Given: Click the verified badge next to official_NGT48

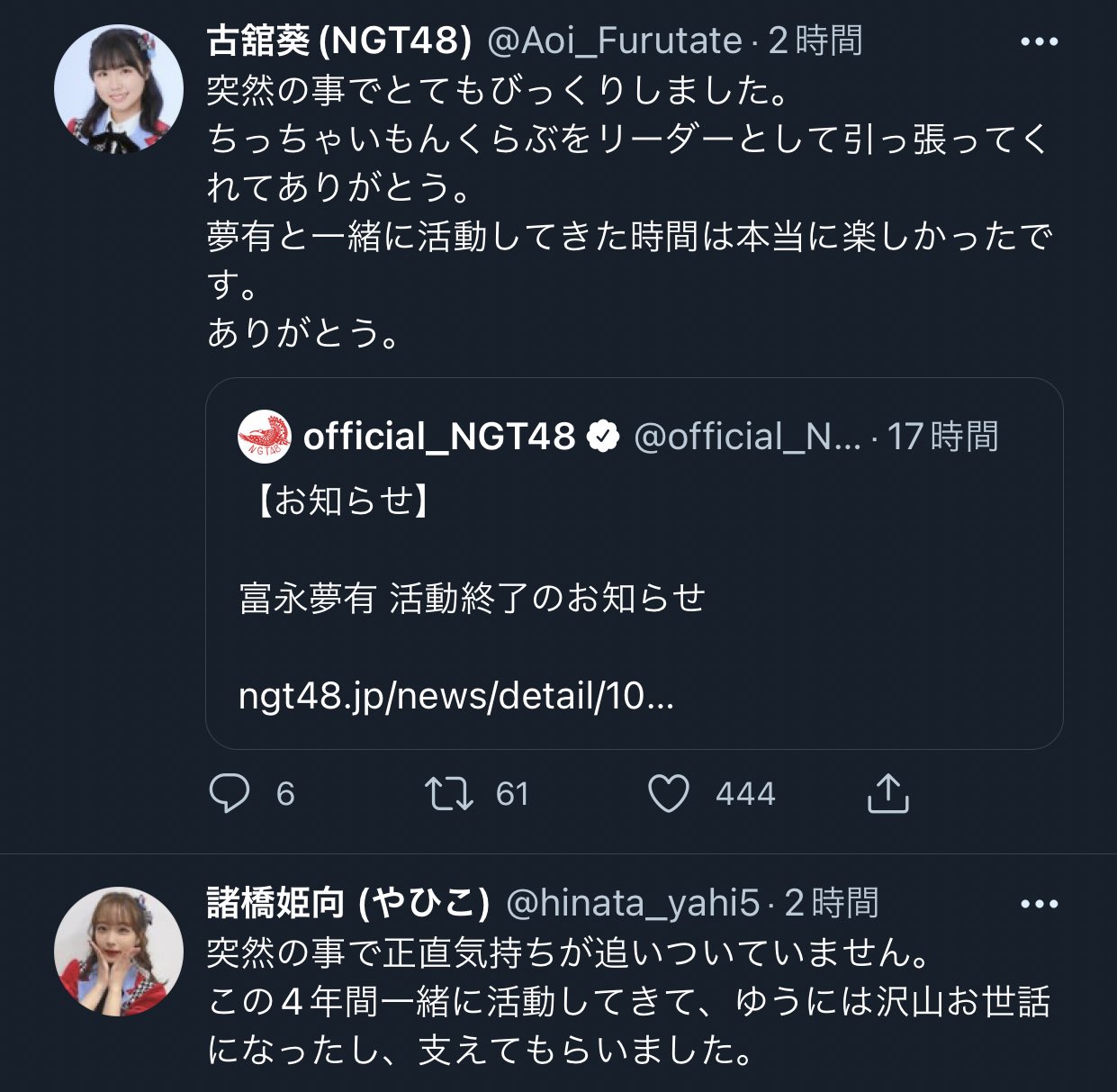Looking at the screenshot, I should 603,437.
